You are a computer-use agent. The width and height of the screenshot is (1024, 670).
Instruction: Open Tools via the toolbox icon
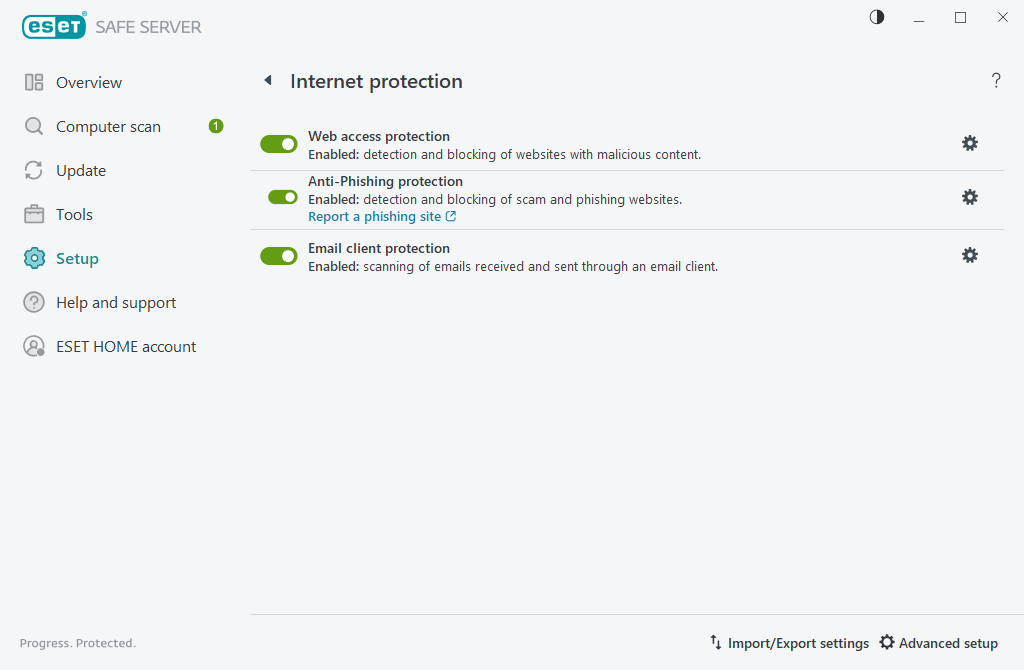click(33, 214)
